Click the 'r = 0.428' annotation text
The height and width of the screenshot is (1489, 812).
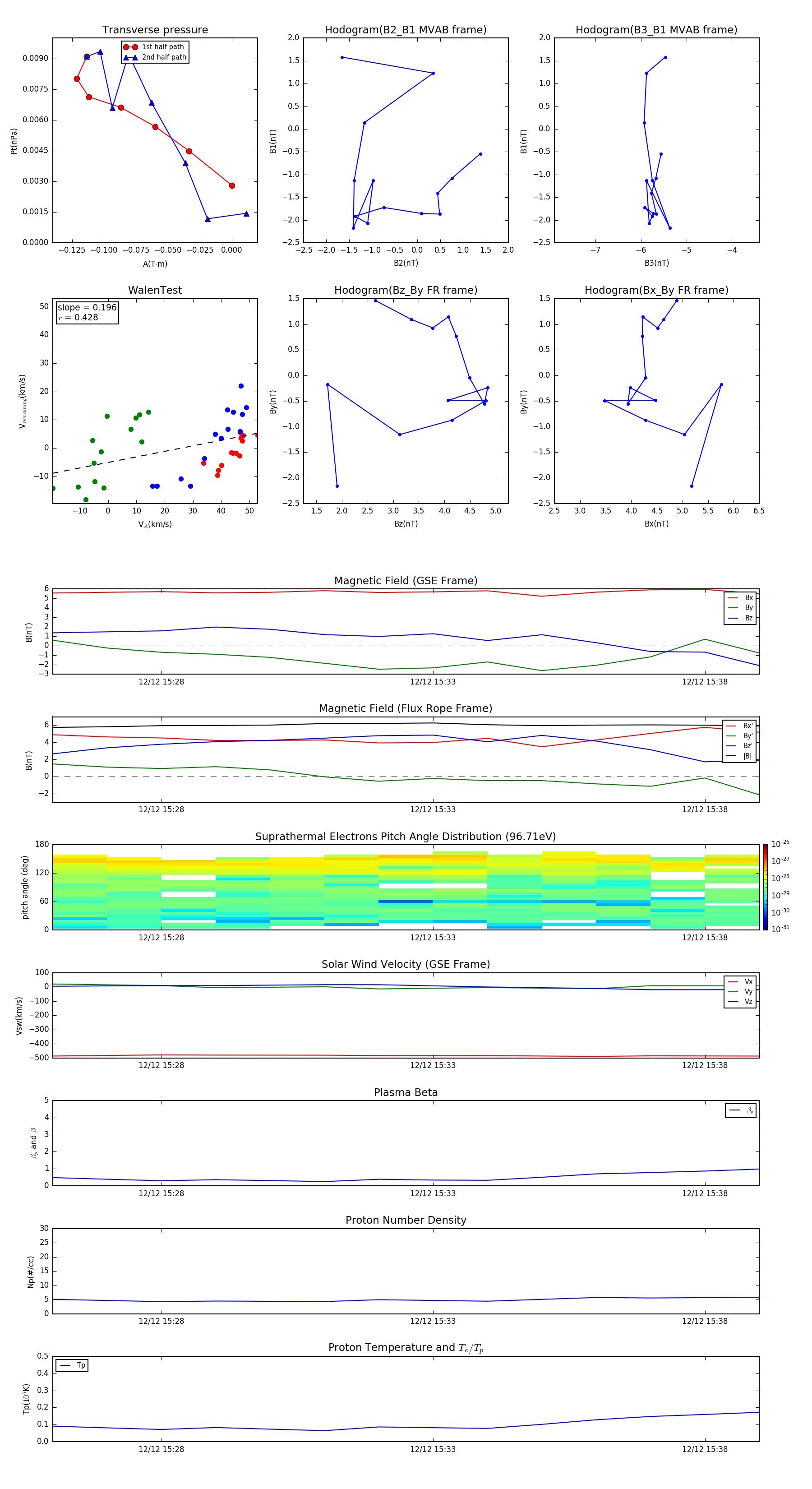tap(78, 317)
